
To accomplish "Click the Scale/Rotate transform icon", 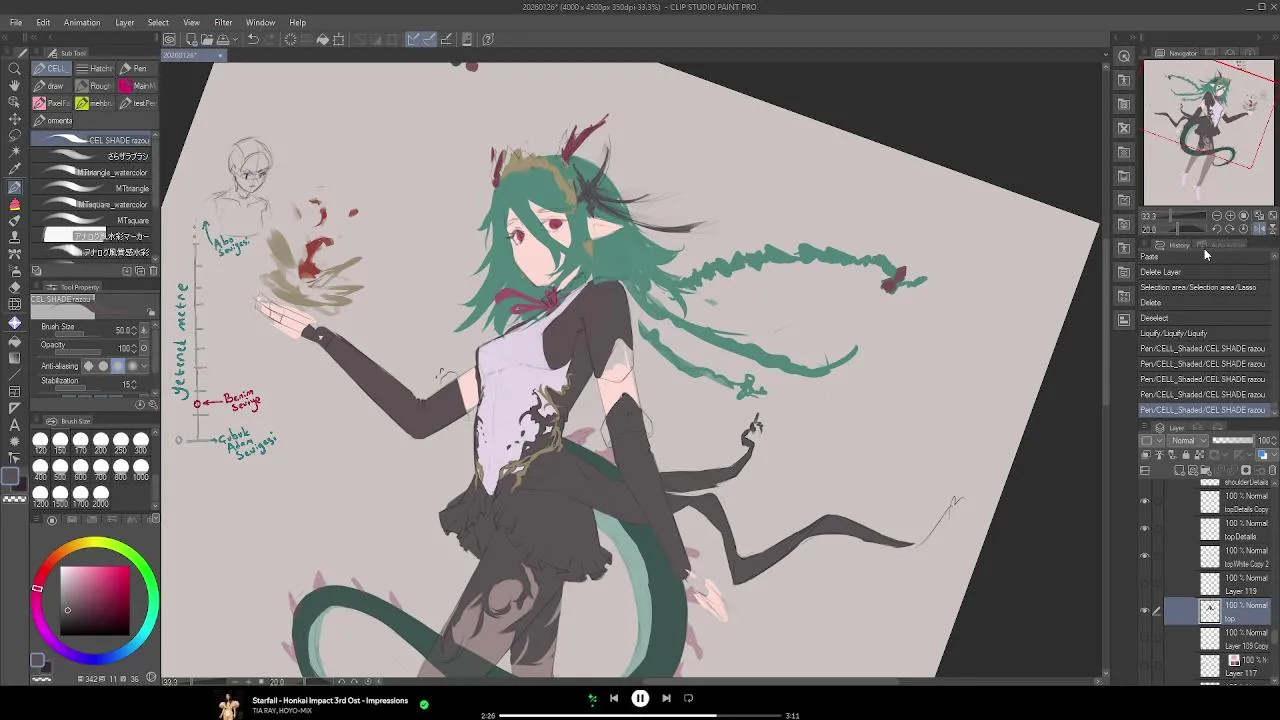I will click(x=339, y=40).
